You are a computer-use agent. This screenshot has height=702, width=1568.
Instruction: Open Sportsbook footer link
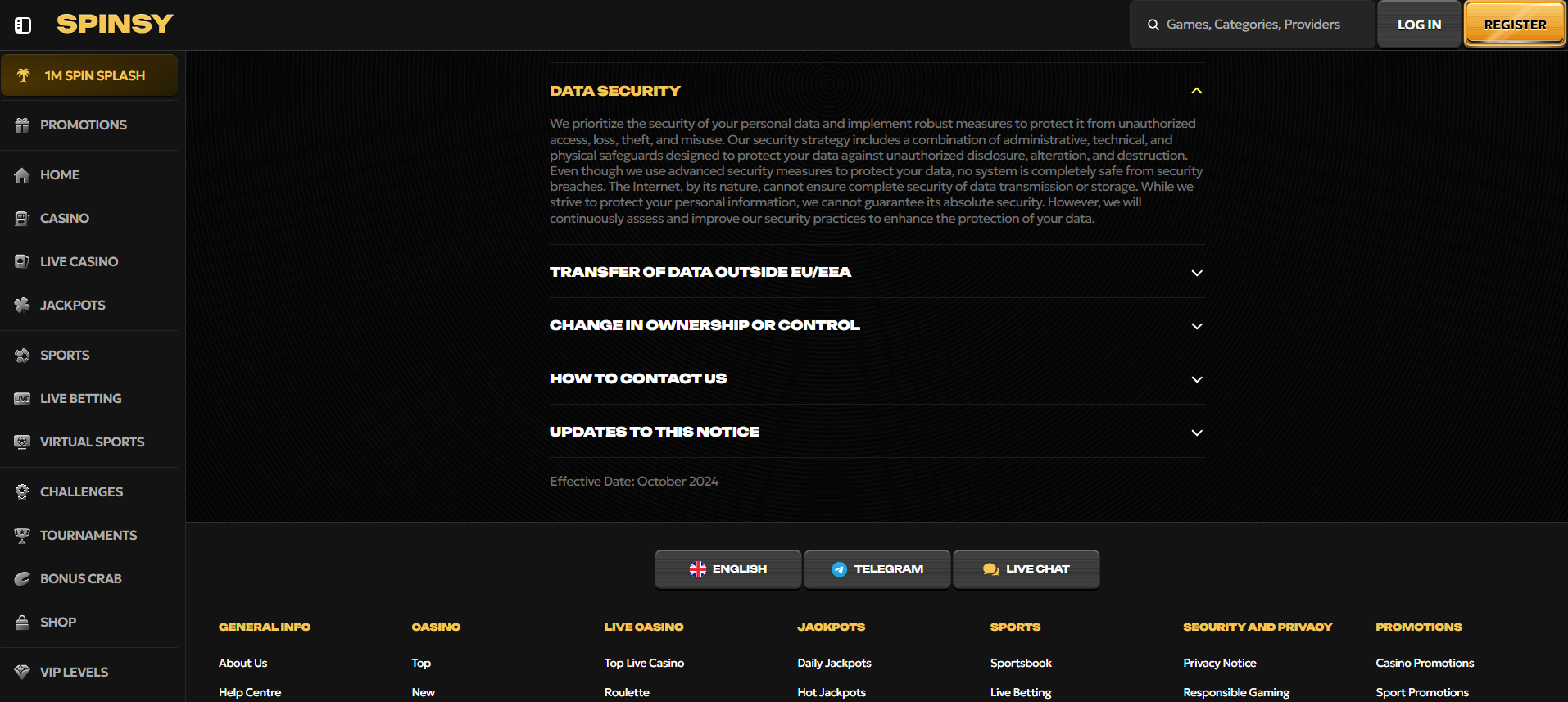point(1021,664)
